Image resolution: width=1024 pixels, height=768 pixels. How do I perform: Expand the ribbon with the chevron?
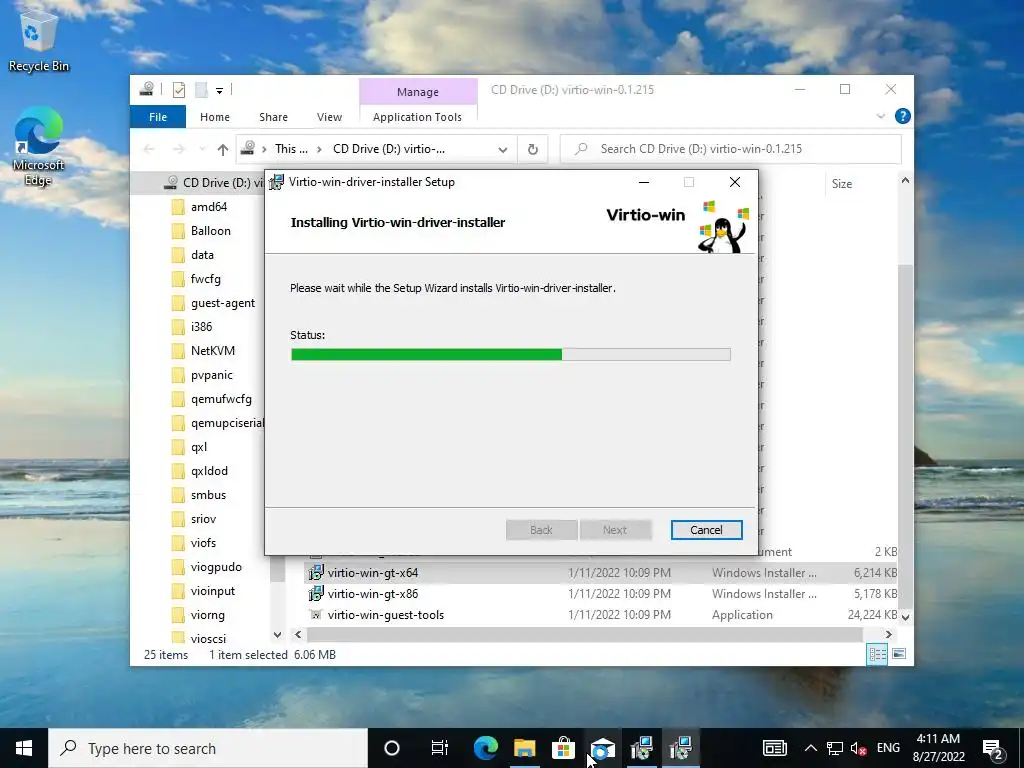[x=880, y=116]
